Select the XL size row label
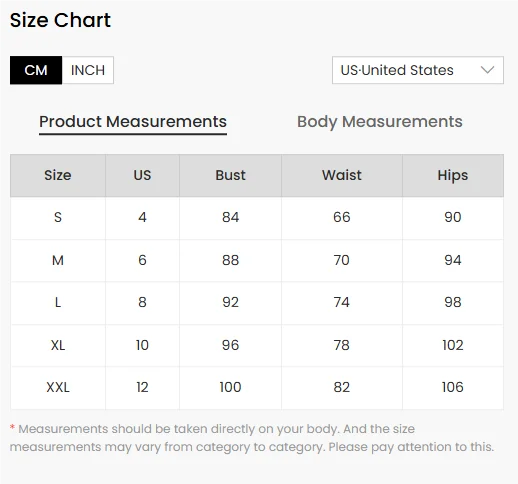The height and width of the screenshot is (484, 518). [x=58, y=345]
